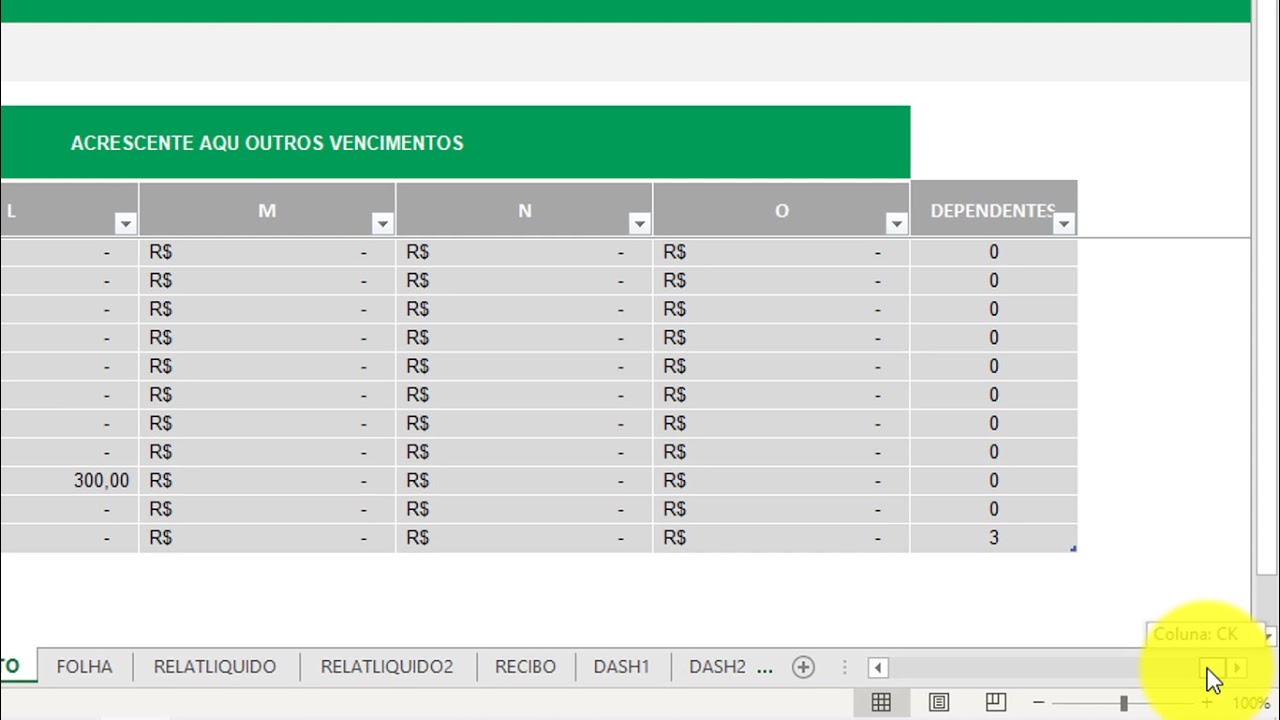Click the DEPENDENTES column header
This screenshot has height=720, width=1280.
(994, 210)
